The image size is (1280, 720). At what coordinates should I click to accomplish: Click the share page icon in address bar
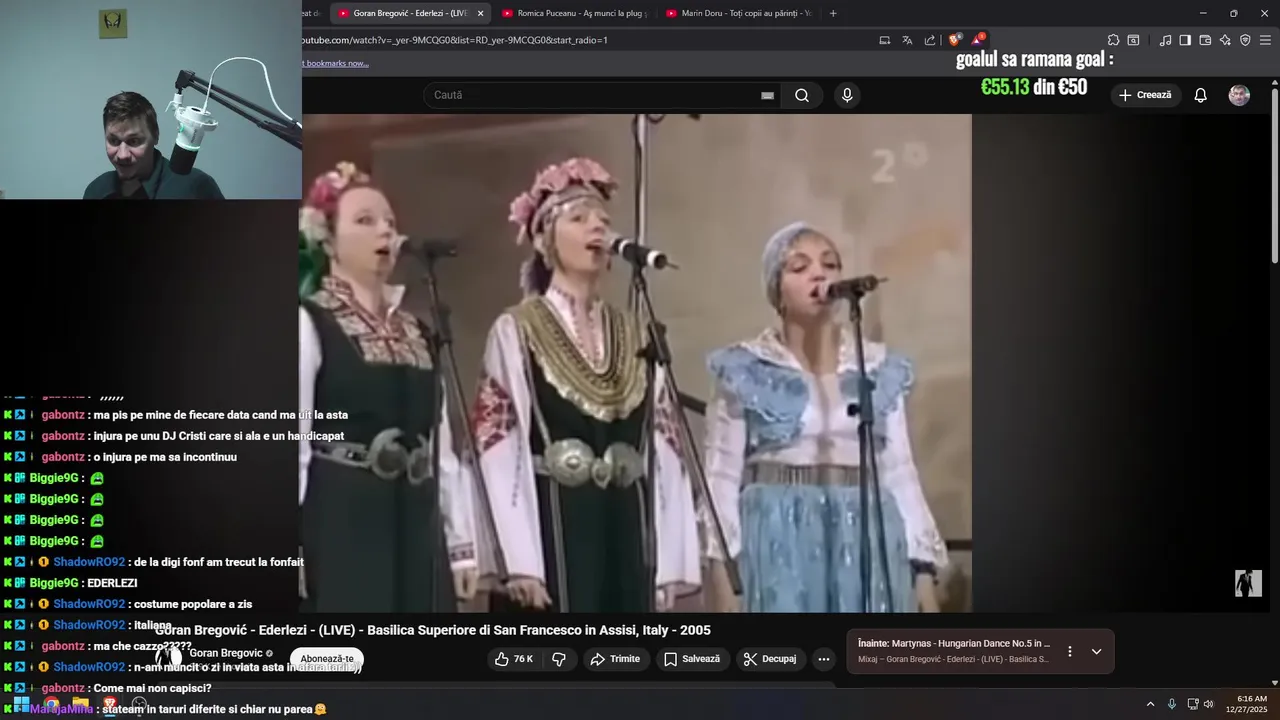(930, 40)
